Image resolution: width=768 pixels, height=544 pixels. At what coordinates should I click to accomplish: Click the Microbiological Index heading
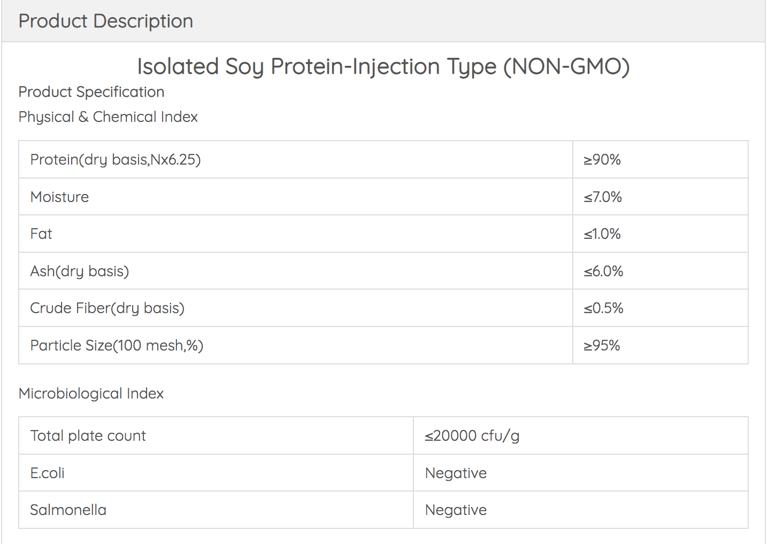point(91,394)
